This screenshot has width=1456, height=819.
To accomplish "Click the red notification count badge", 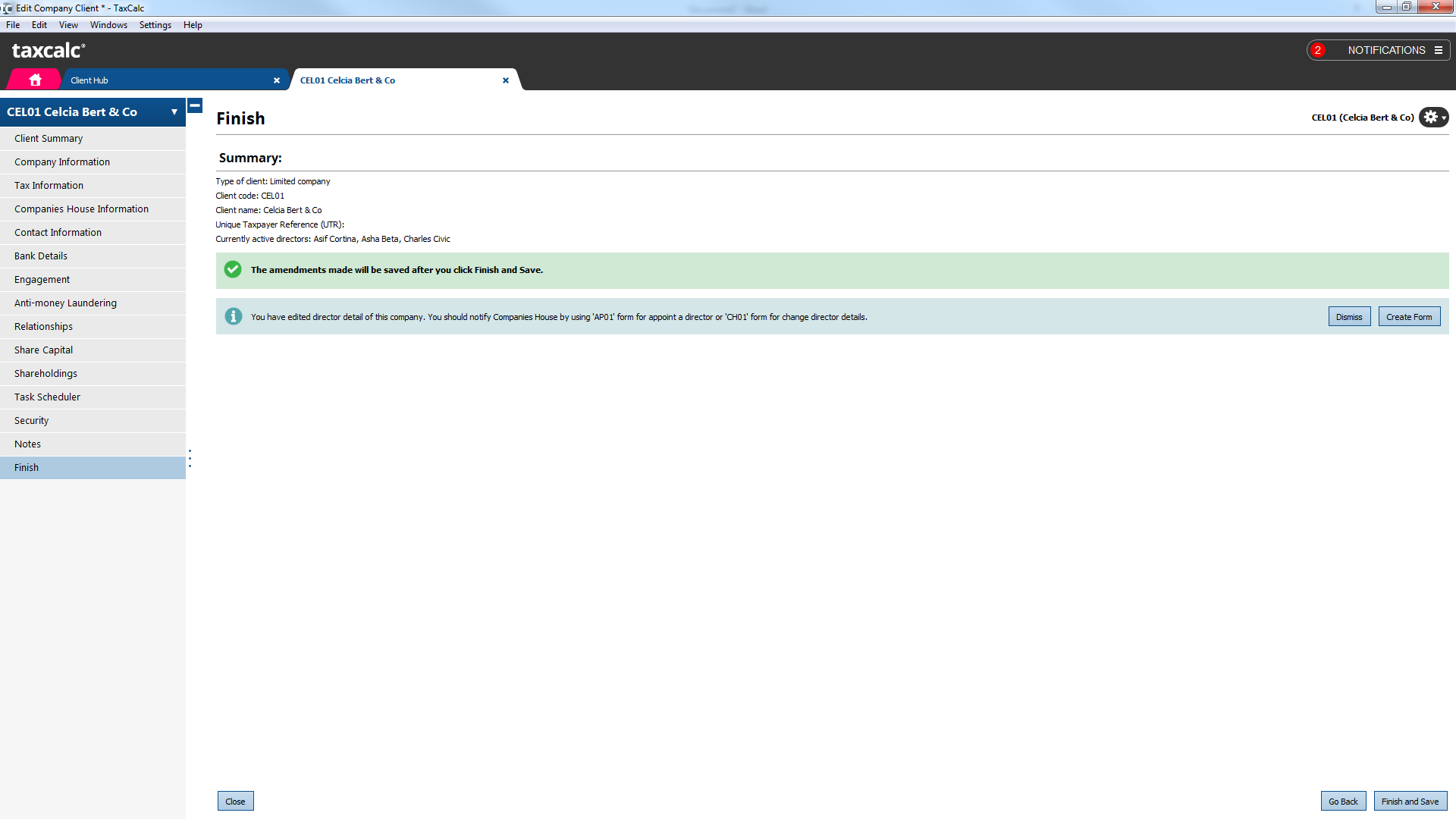I will click(x=1318, y=50).
